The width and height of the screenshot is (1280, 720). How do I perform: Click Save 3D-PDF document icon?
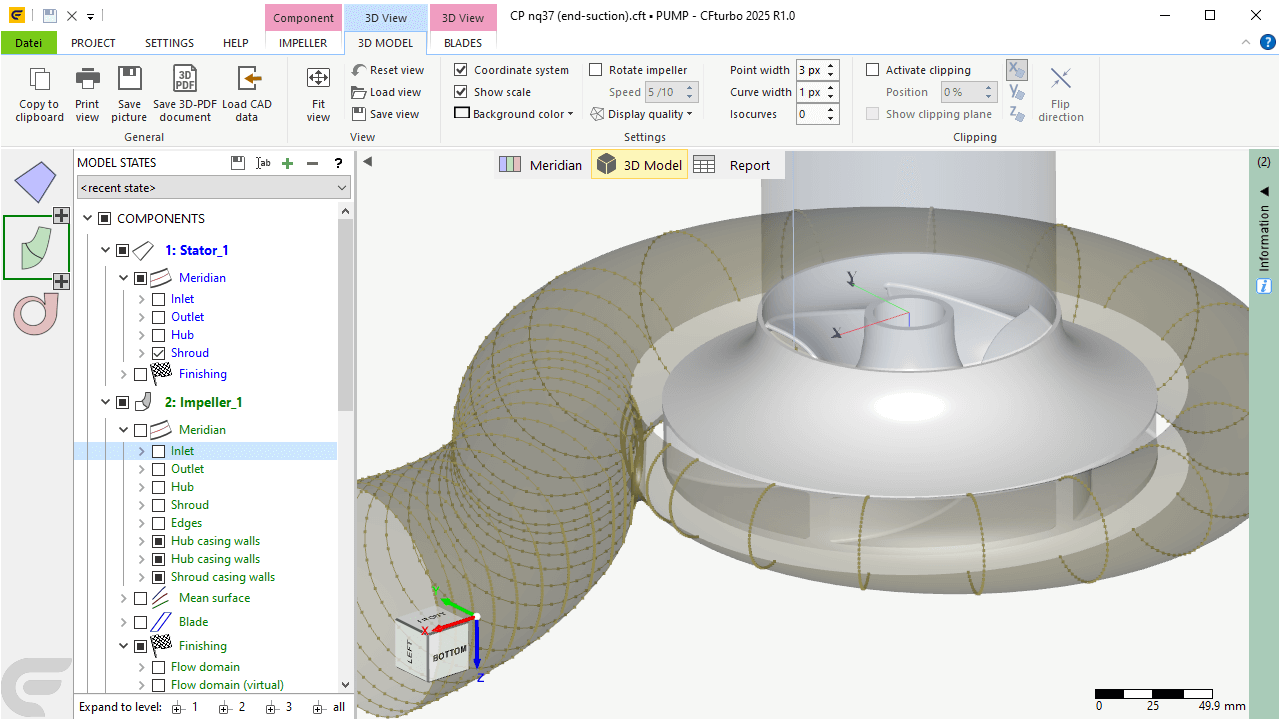(185, 80)
